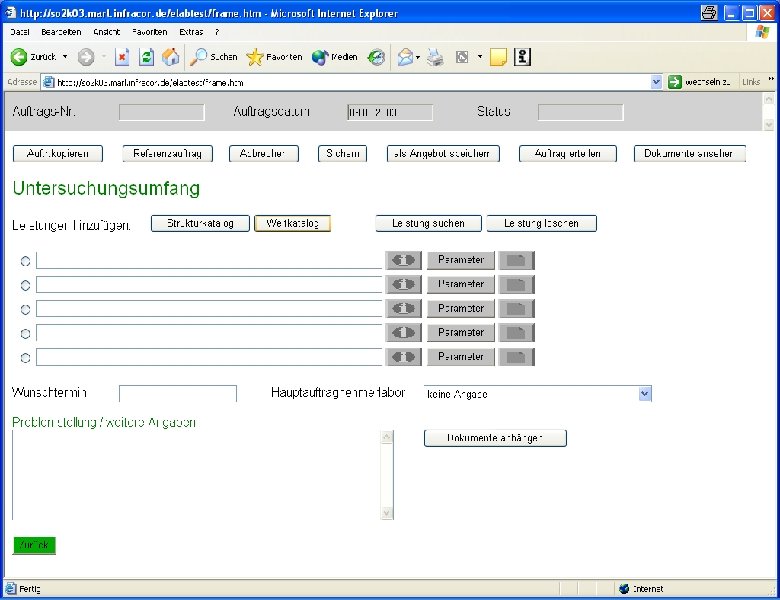The width and height of the screenshot is (780, 600).
Task: Refresh the page with the green arrows icon
Action: (x=146, y=57)
